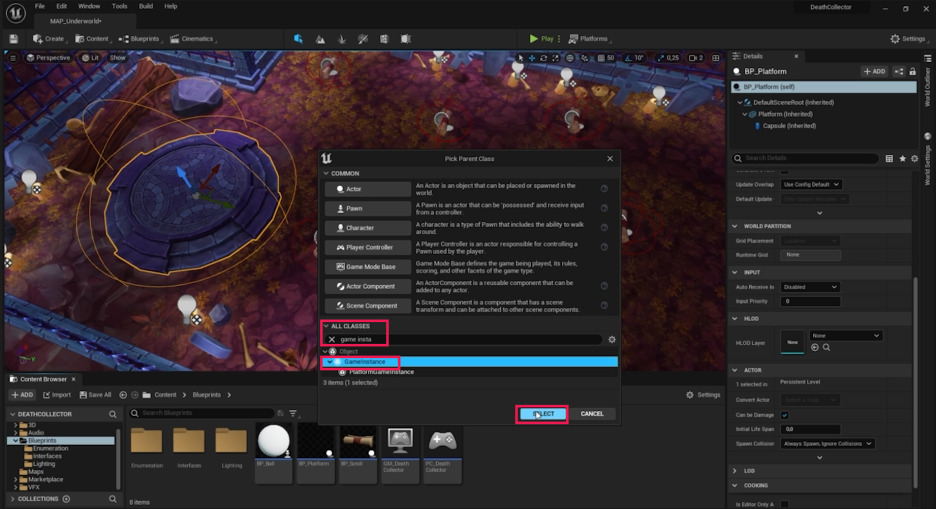Switch to Foliage mode icon
This screenshot has width=936, height=509.
341,39
